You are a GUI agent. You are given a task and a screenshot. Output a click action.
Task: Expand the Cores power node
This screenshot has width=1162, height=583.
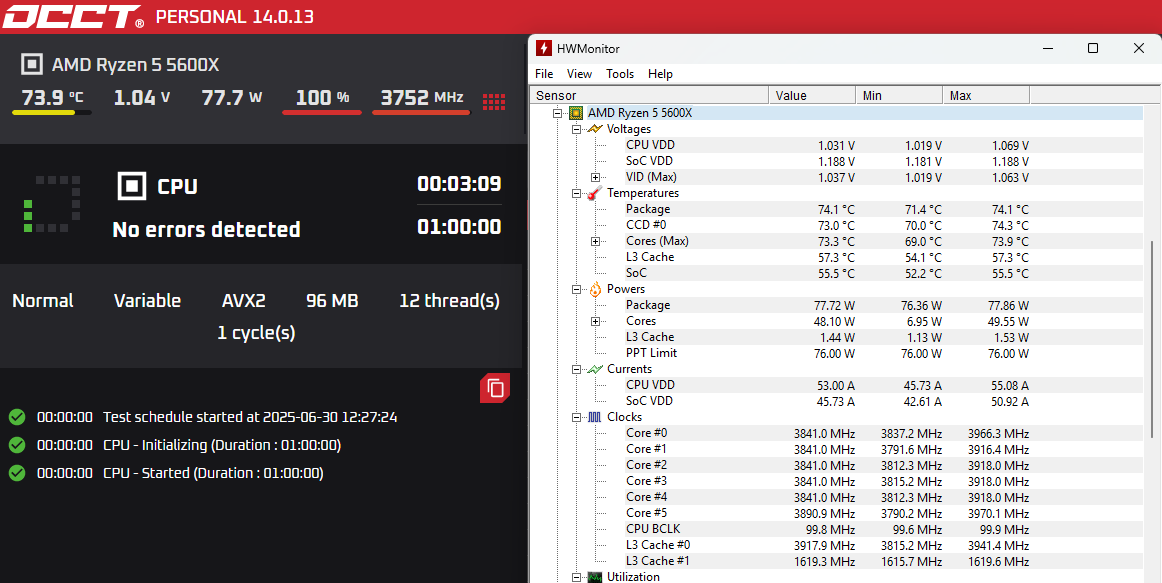click(x=595, y=322)
